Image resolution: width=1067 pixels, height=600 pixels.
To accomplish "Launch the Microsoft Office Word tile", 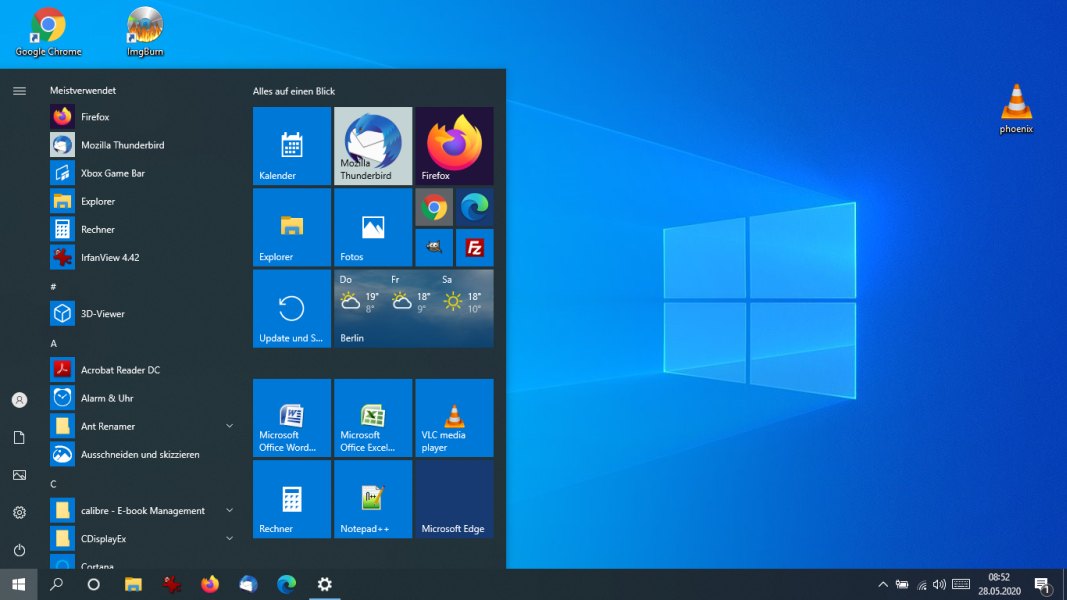I will [292, 418].
